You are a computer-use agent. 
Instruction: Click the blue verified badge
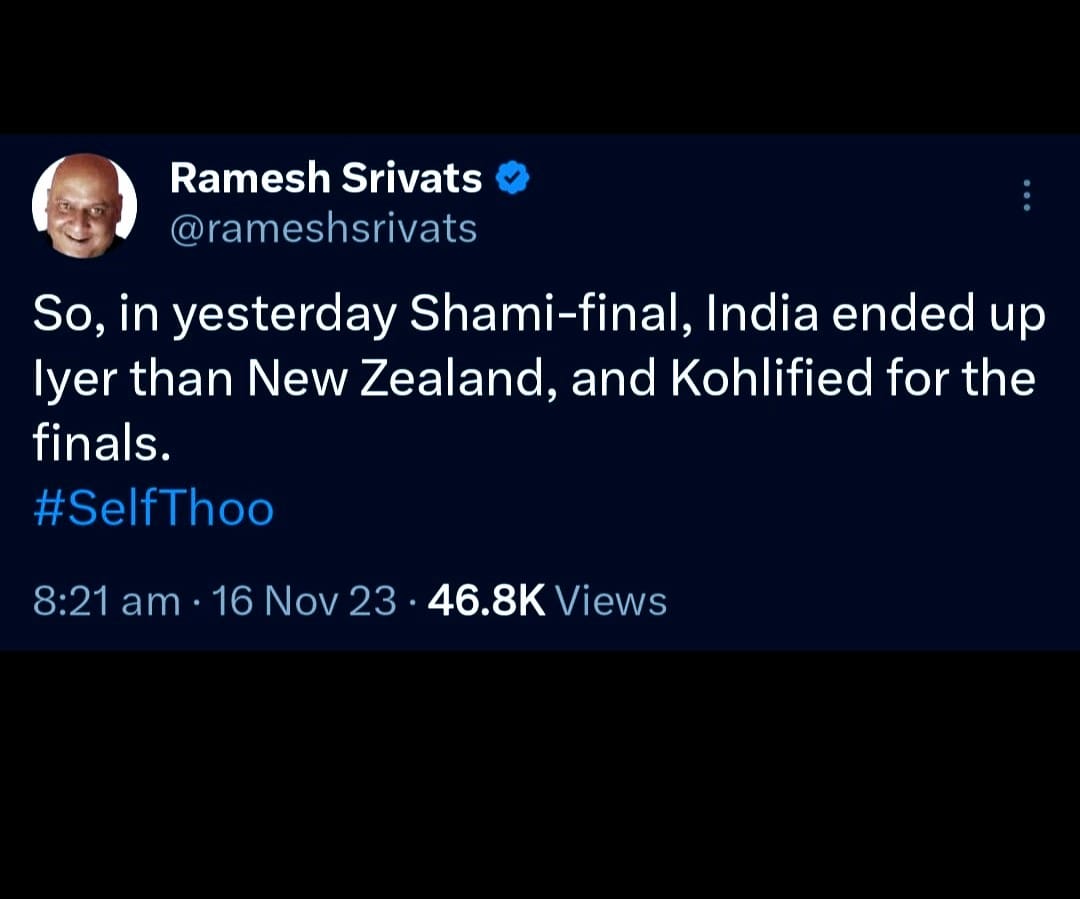512,178
